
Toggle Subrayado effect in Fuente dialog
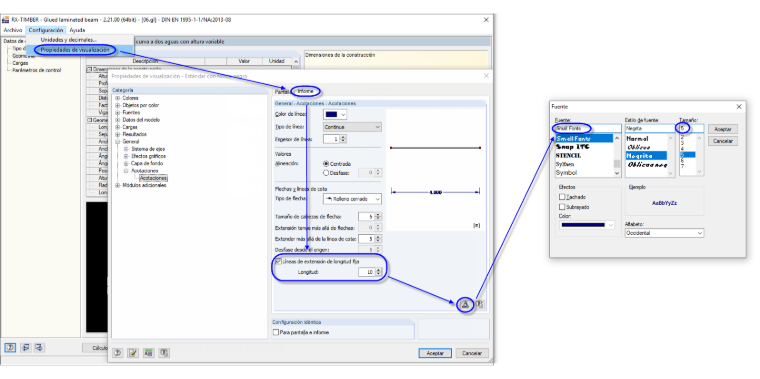562,207
